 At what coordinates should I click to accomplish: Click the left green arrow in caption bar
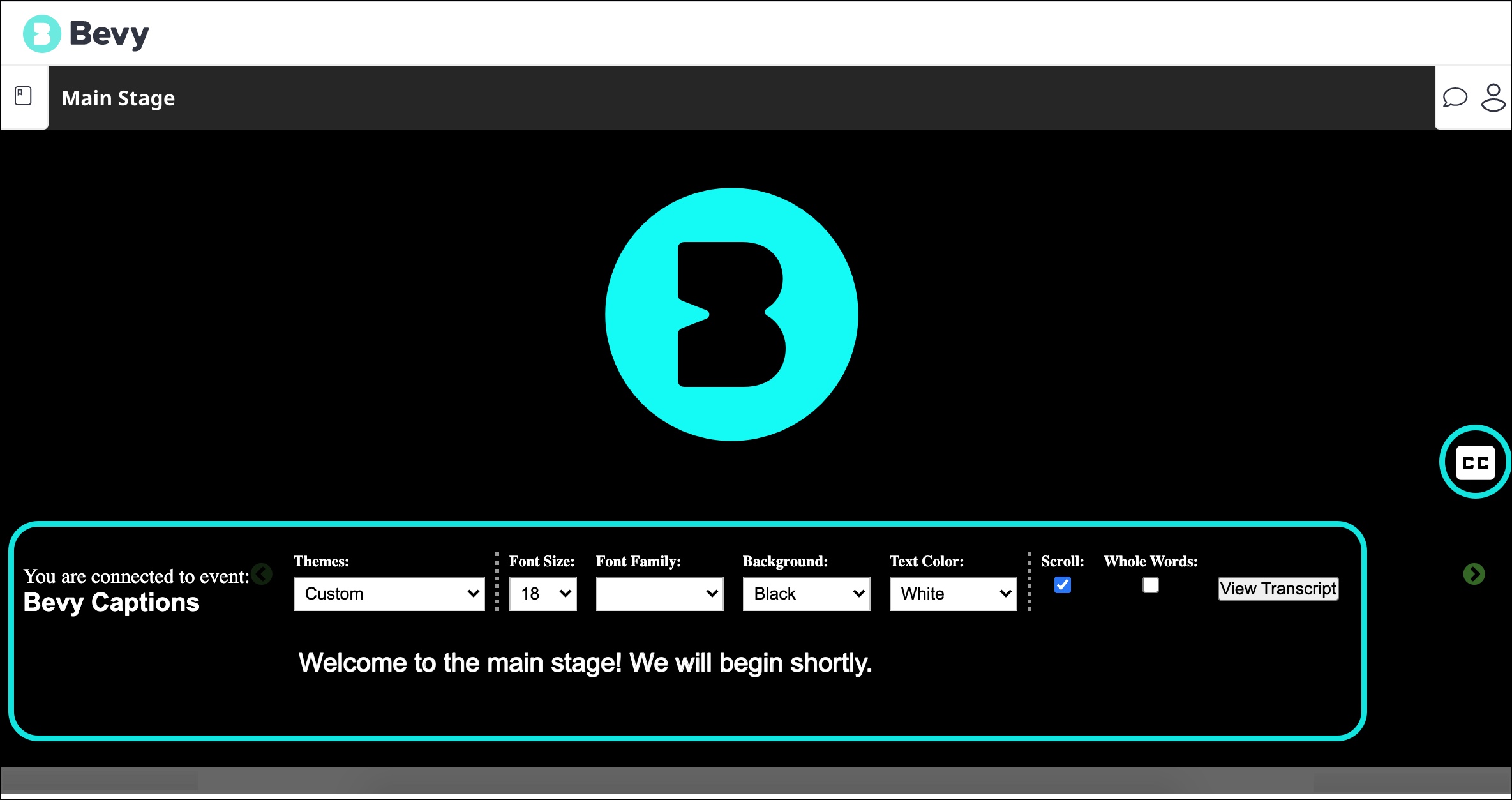(262, 573)
